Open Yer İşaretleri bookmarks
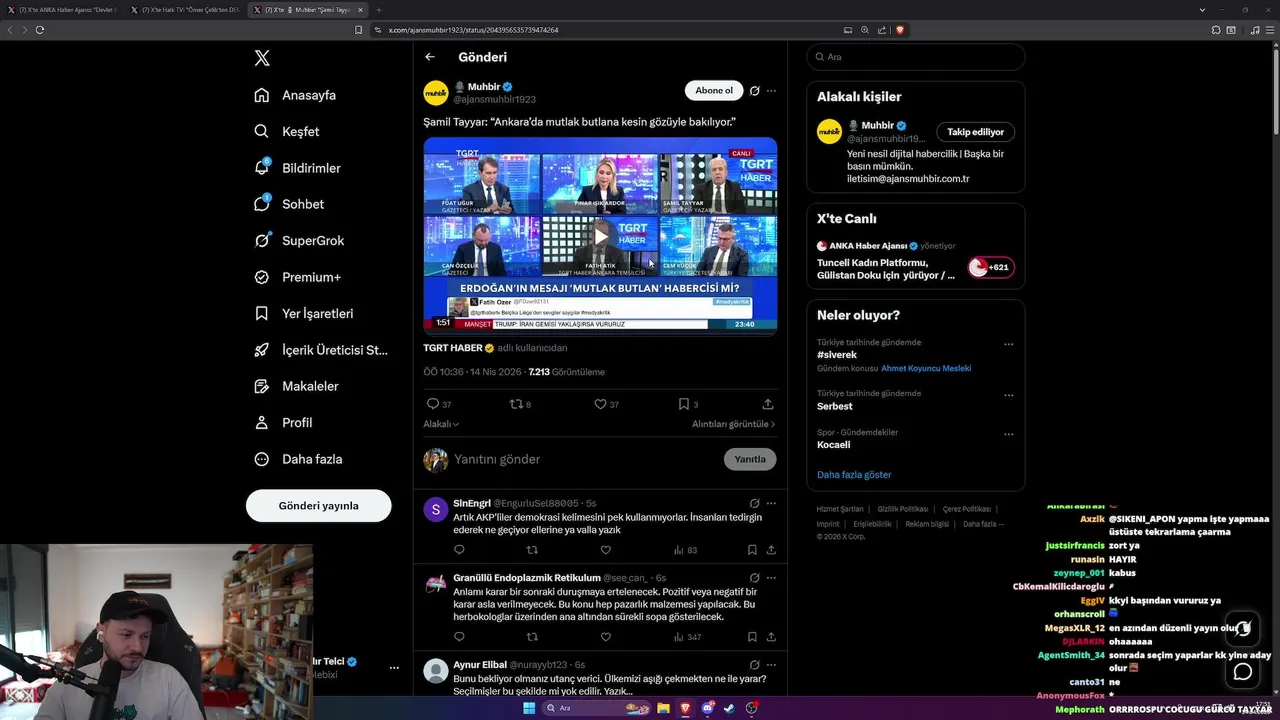This screenshot has height=720, width=1280. (x=305, y=313)
